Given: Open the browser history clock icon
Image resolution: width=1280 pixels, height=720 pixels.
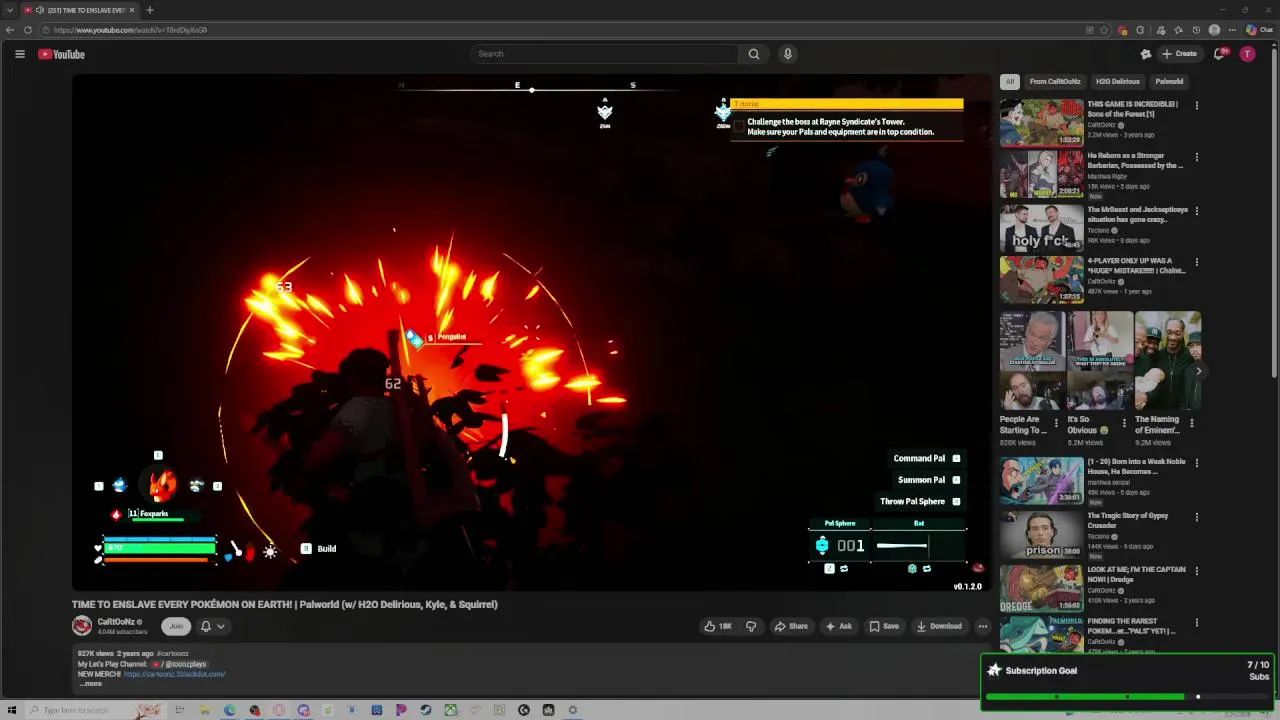Looking at the screenshot, I should (x=1196, y=30).
